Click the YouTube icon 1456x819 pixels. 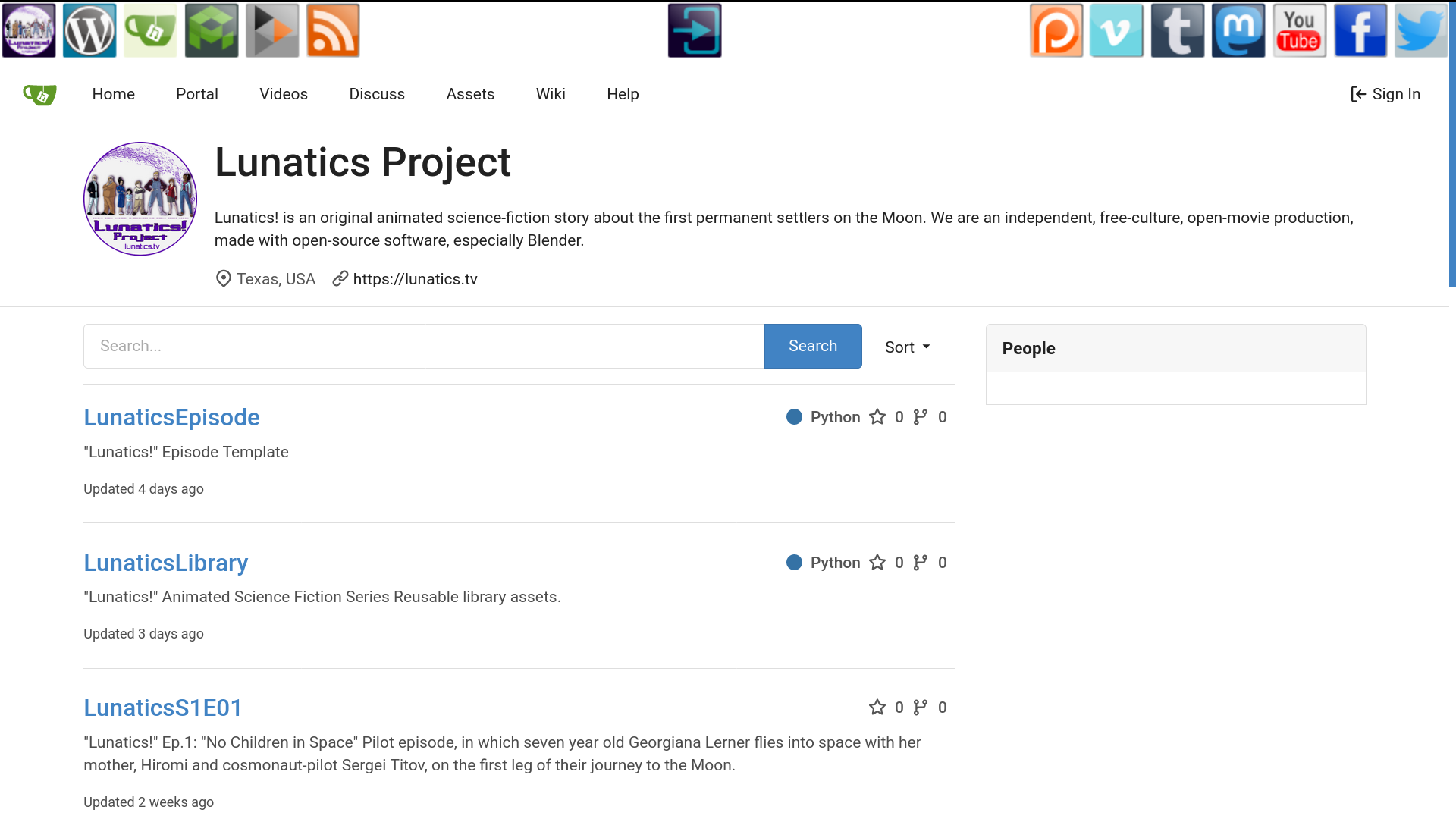1299,31
